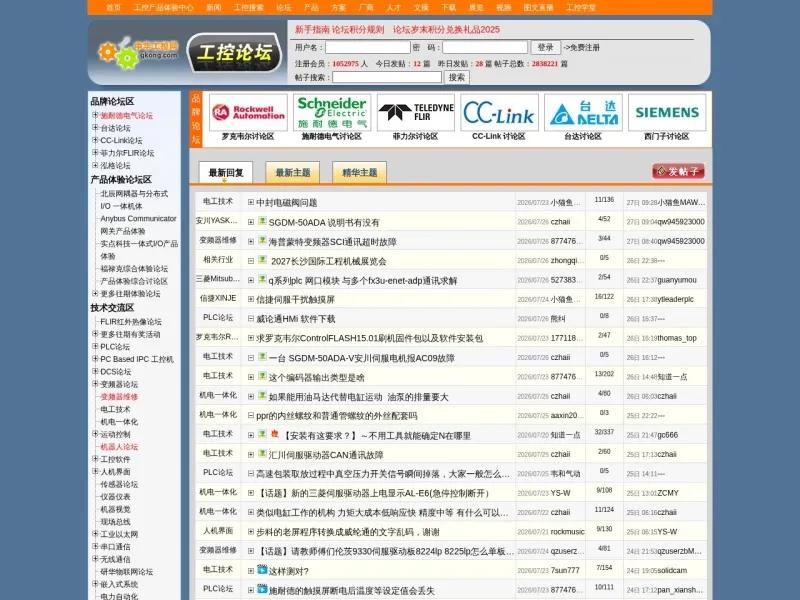Open last replier thomas_top profile
Viewport: 800px width, 600px height.
(x=677, y=338)
